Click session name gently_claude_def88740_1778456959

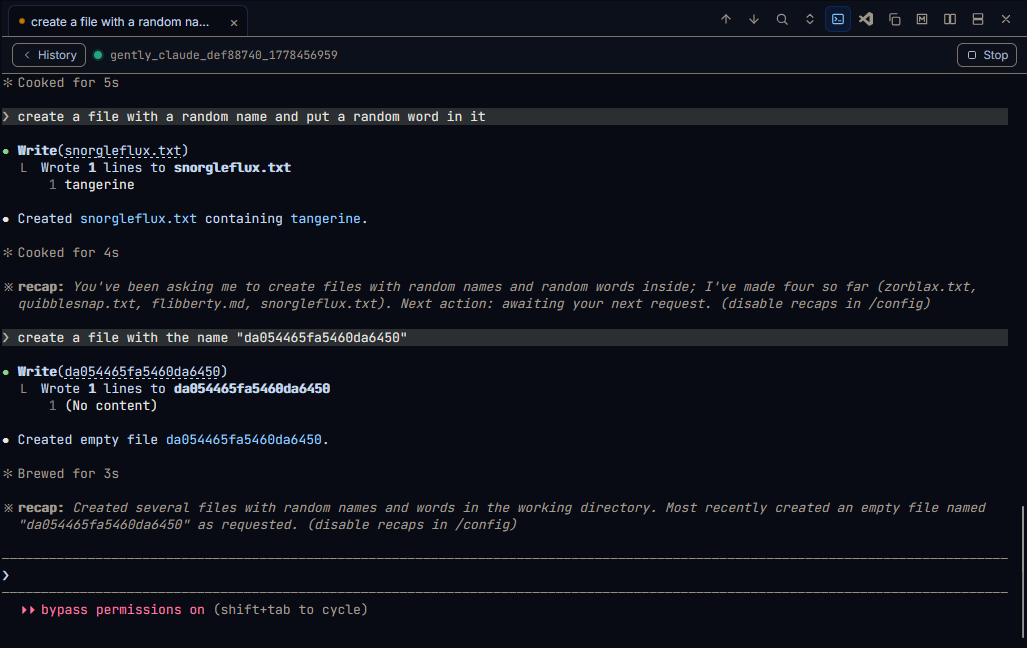(x=223, y=55)
